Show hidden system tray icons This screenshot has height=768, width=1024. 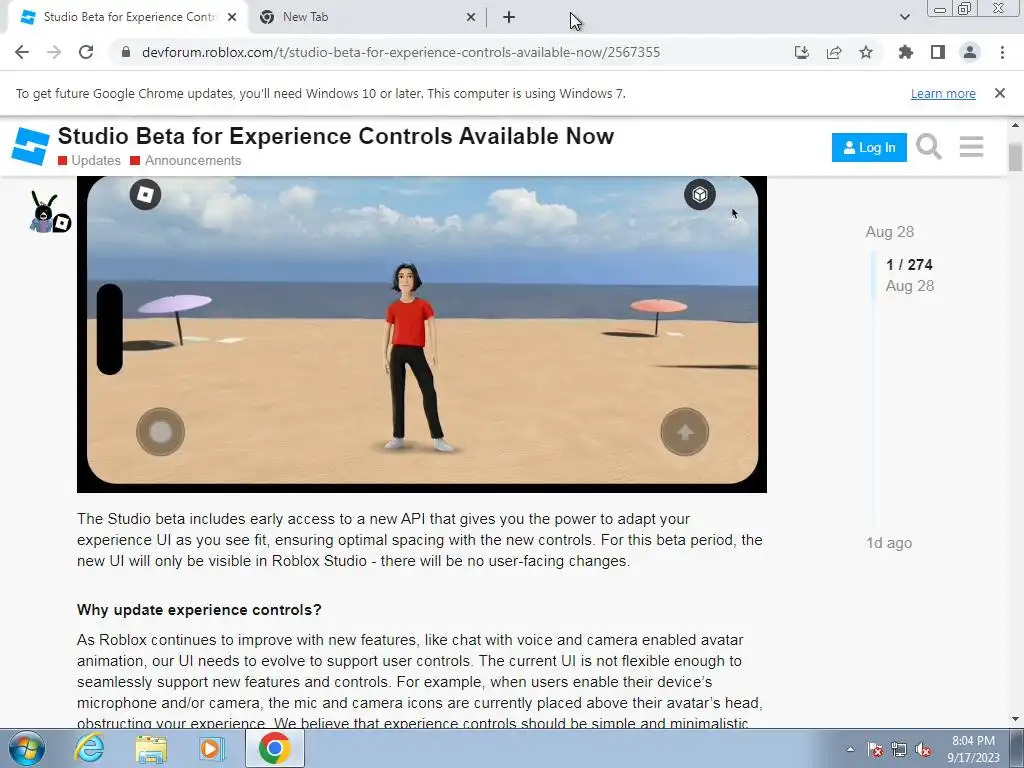click(x=850, y=749)
